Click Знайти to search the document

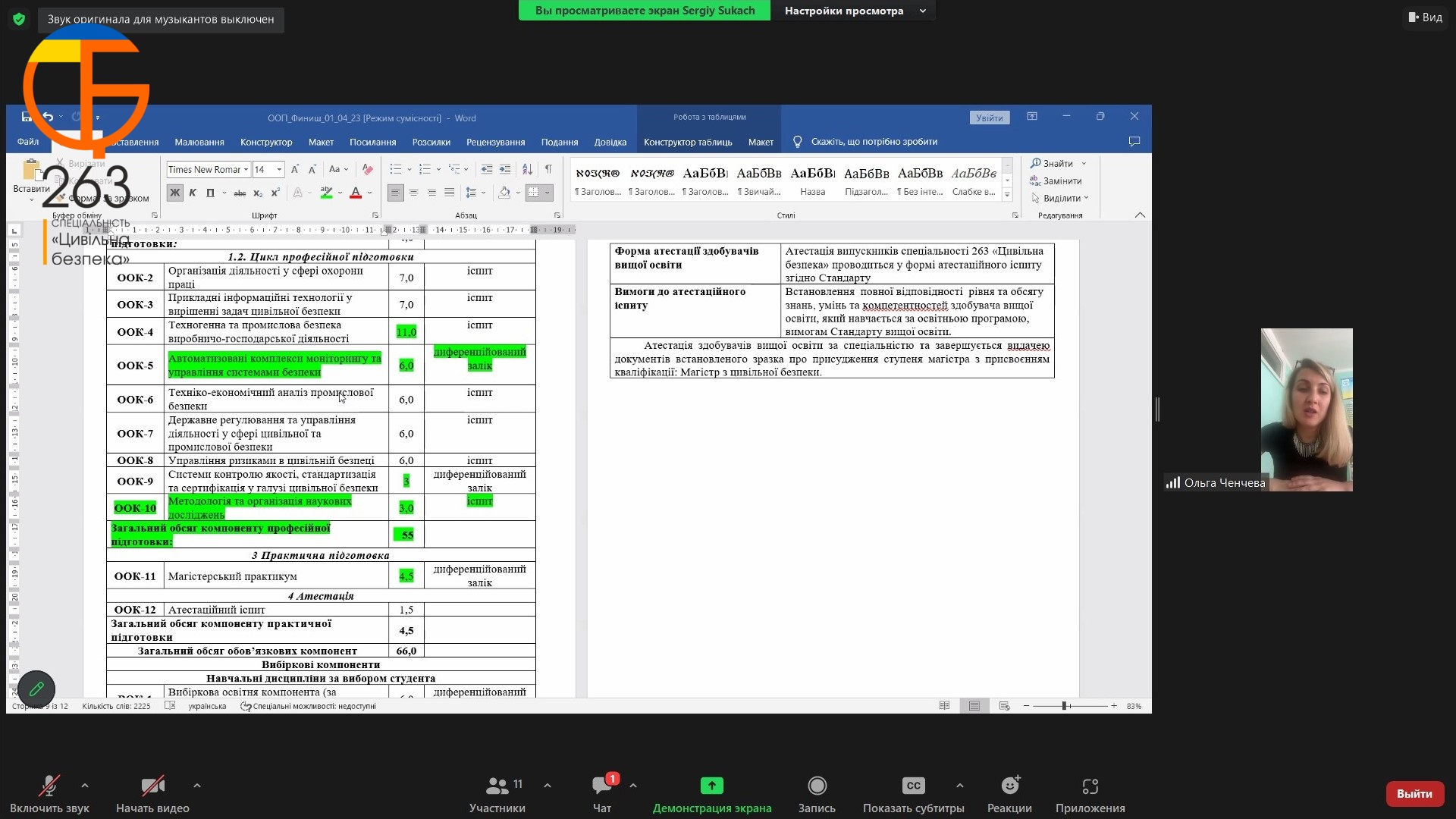click(1051, 163)
